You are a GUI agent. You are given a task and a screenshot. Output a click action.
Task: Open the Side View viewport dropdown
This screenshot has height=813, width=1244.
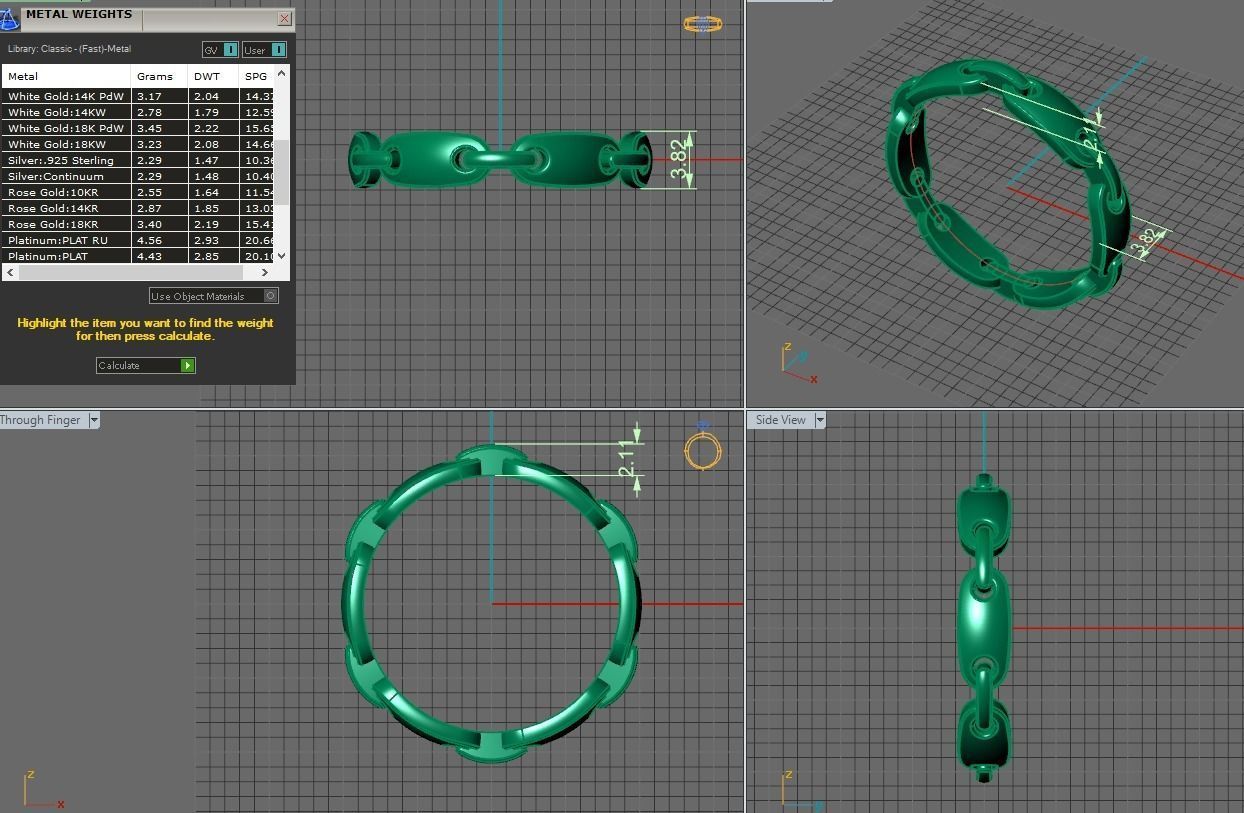[x=820, y=420]
